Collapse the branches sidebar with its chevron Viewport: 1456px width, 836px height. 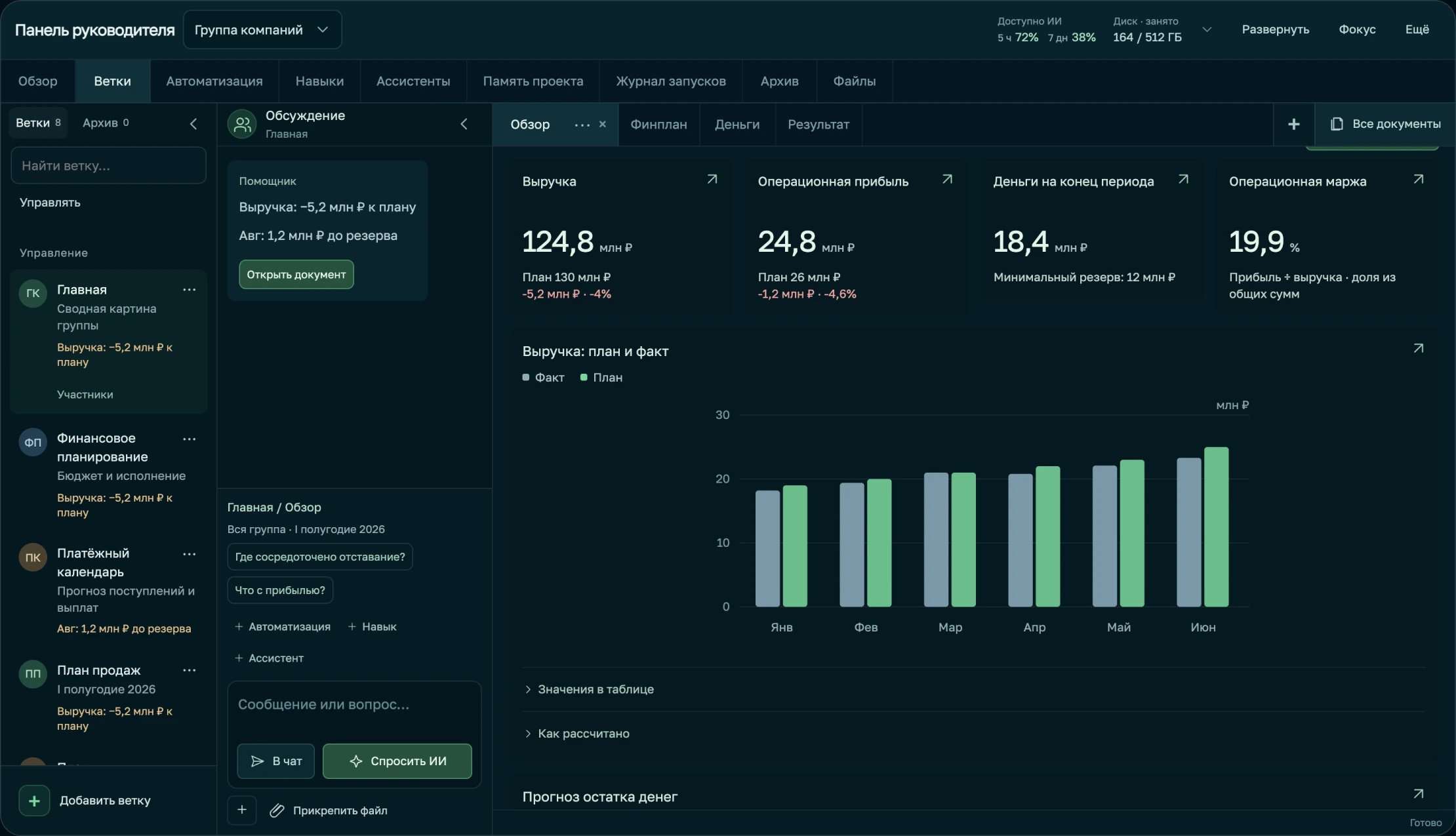tap(193, 124)
